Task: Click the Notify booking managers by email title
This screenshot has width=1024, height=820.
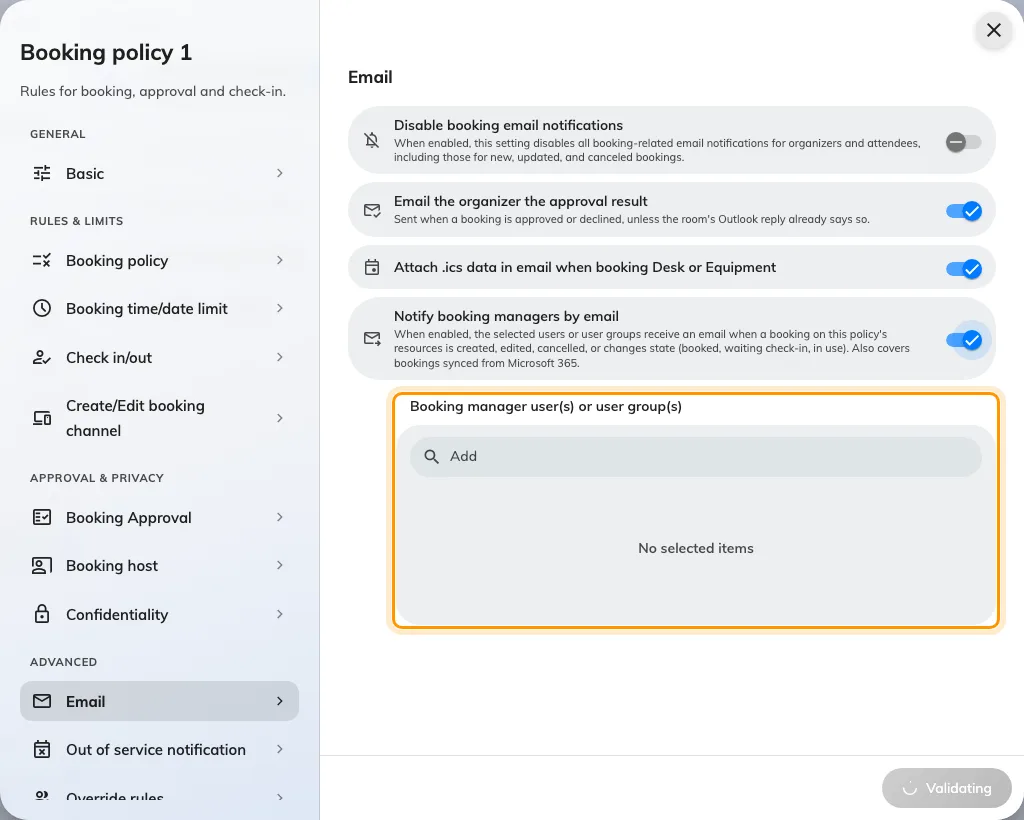Action: [x=506, y=316]
